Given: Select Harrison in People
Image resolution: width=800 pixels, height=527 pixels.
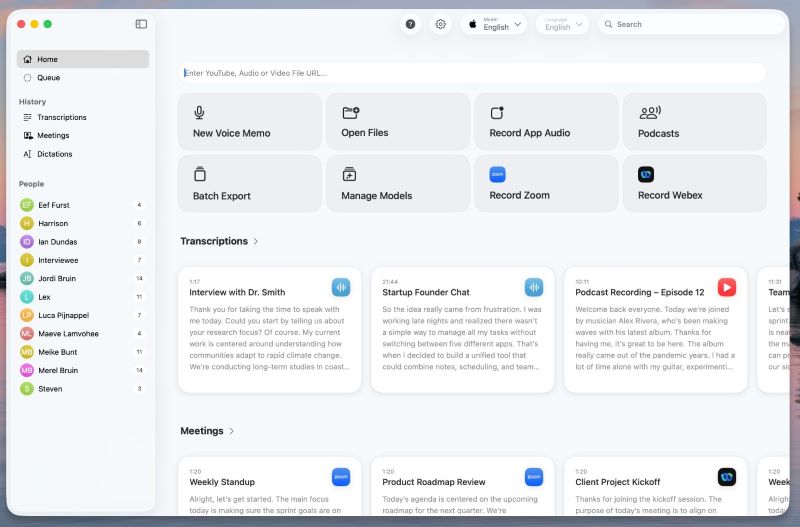Looking at the screenshot, I should 83,223.
